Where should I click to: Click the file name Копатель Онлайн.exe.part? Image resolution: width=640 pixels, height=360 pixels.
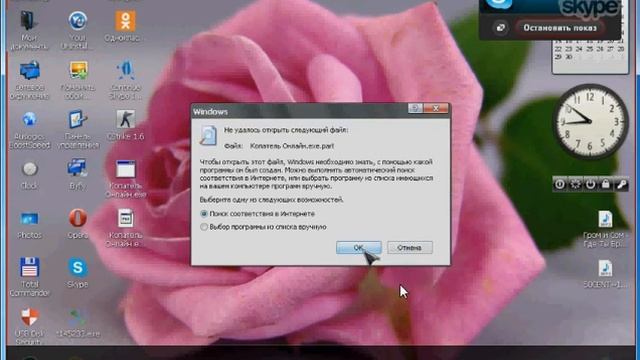pos(292,146)
